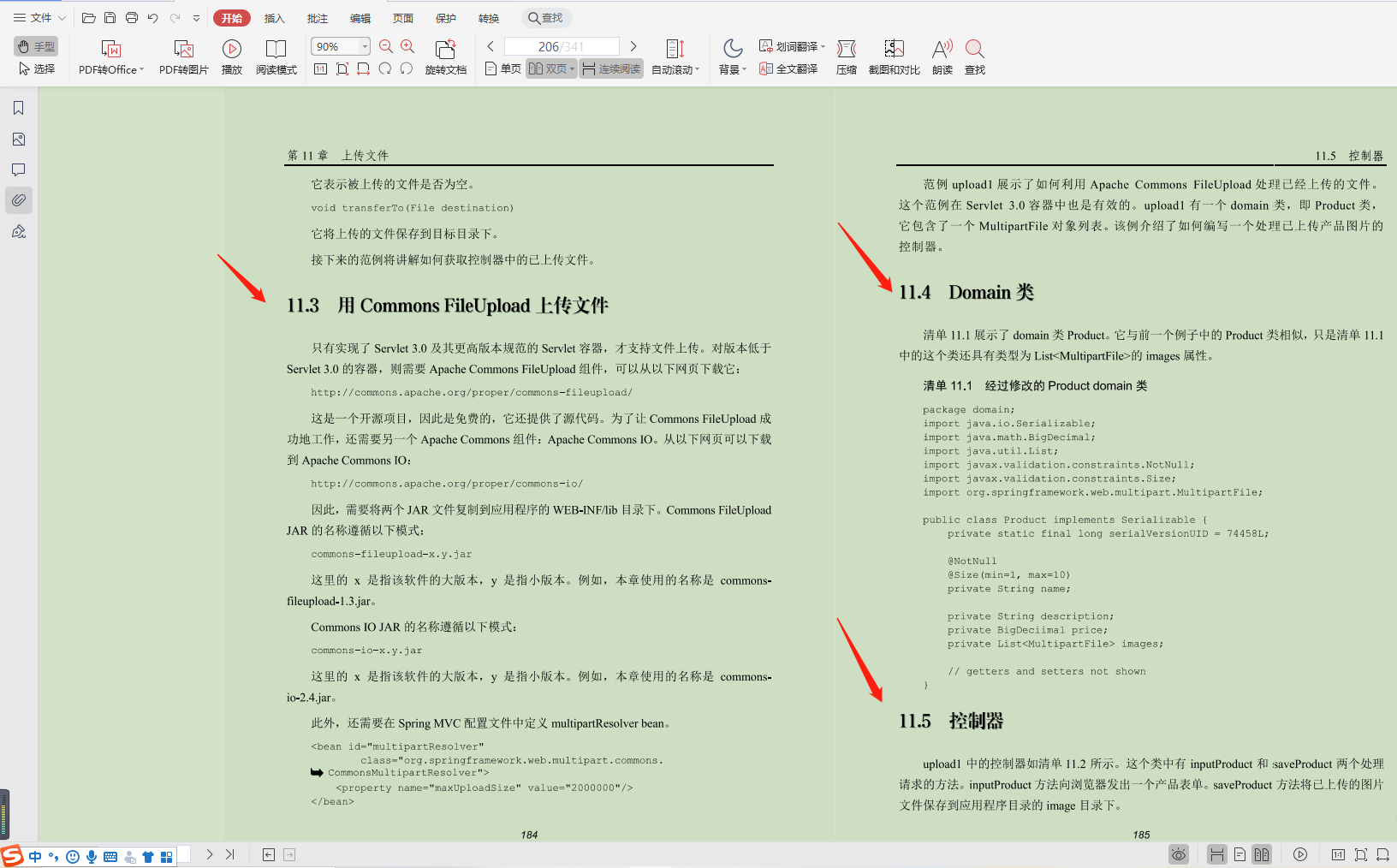The image size is (1397, 868).
Task: Click the Save disk icon
Action: [110, 18]
